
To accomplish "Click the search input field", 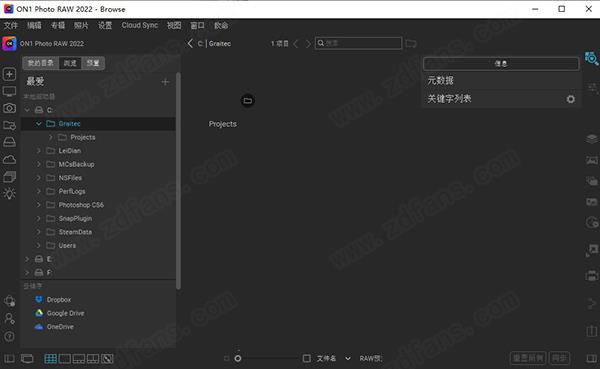I will 359,43.
